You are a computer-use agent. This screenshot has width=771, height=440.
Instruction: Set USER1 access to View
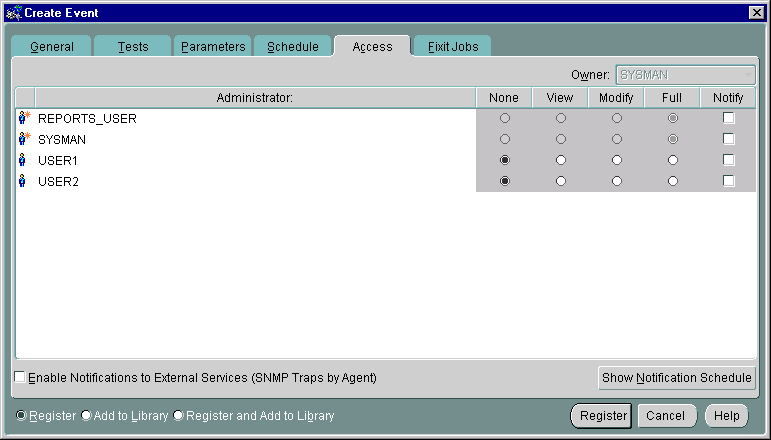[x=561, y=160]
